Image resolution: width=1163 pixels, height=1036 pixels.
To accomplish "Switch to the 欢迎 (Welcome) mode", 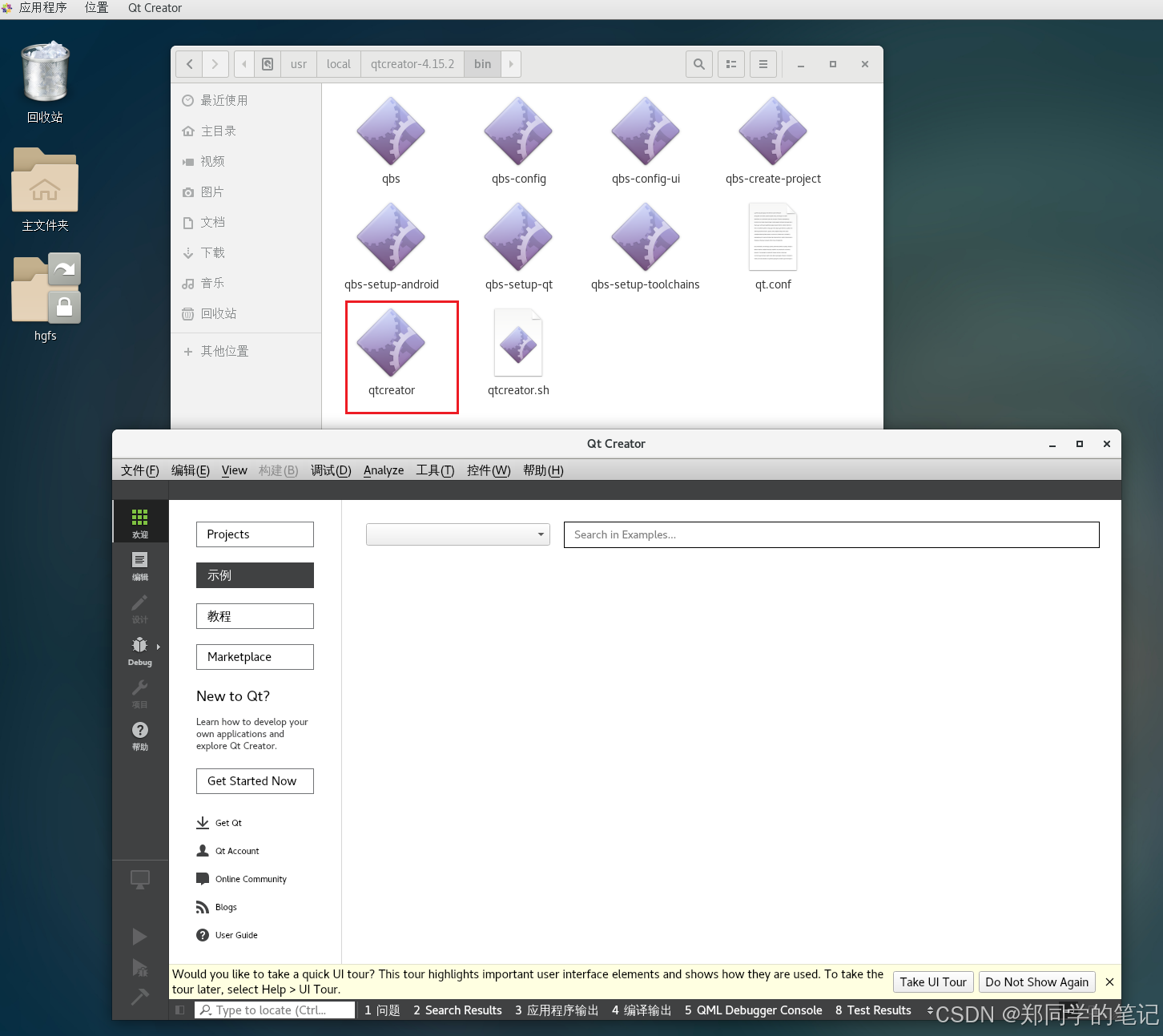I will pos(140,521).
